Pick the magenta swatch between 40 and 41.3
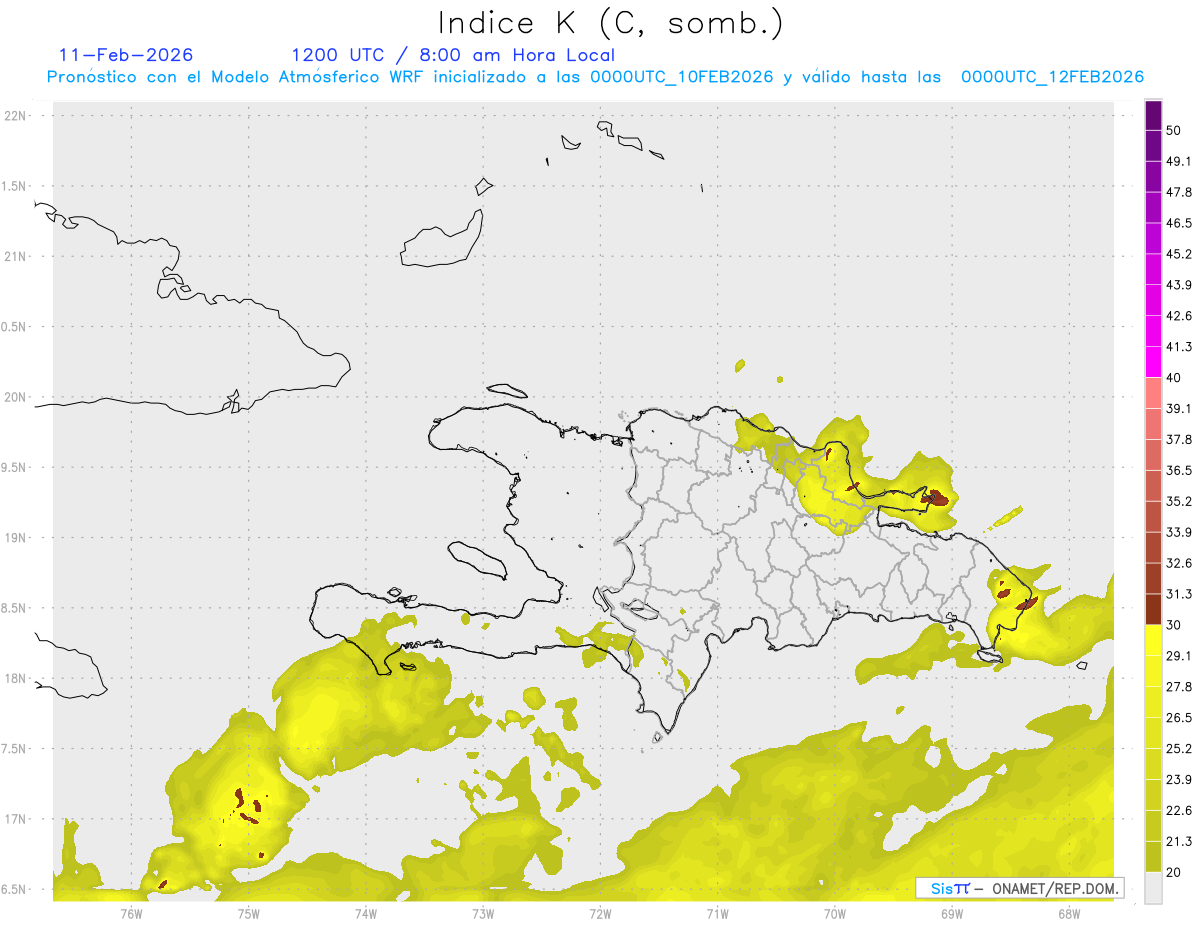 pyautogui.click(x=1153, y=363)
